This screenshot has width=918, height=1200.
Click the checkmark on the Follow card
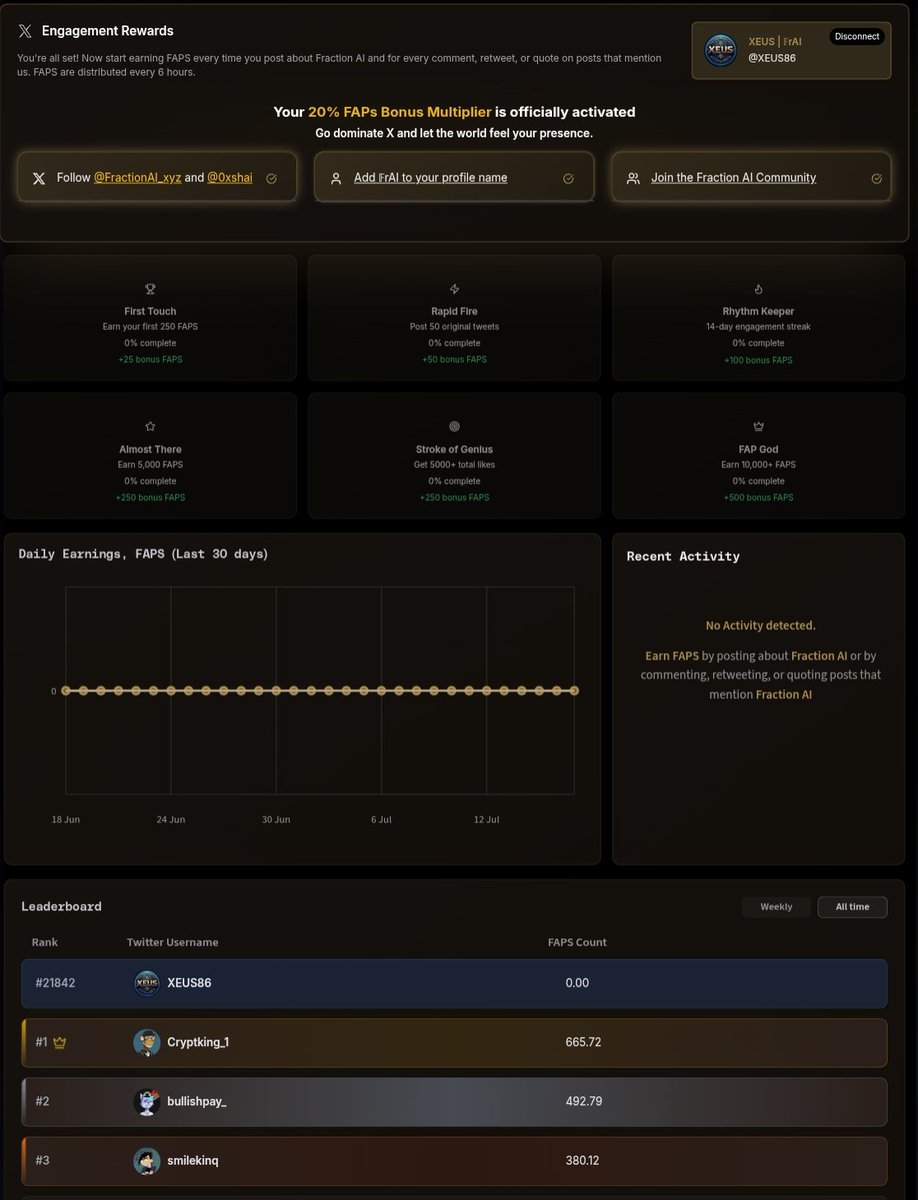[272, 178]
